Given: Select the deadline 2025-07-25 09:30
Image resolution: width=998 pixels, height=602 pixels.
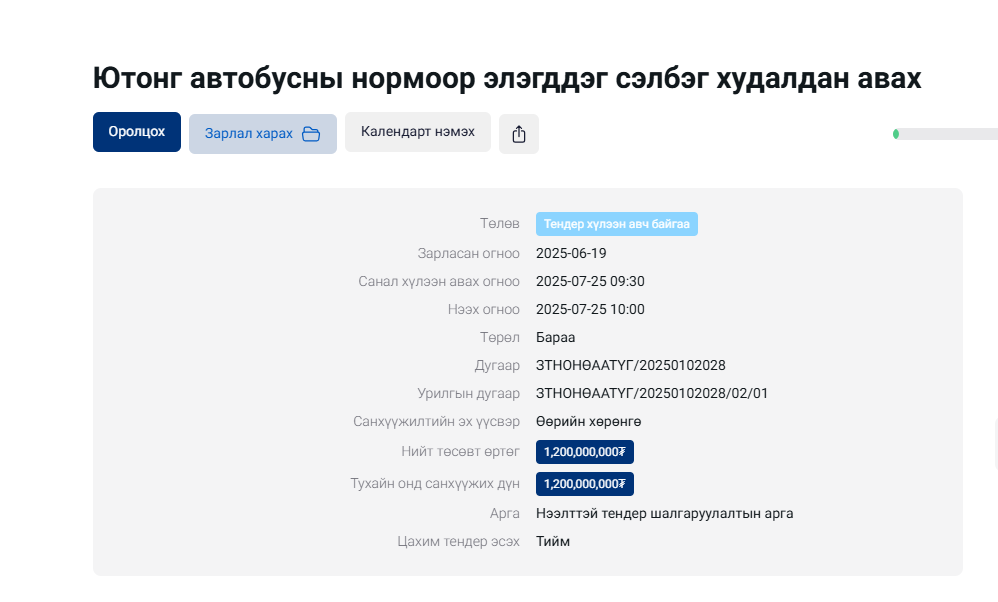Looking at the screenshot, I should tap(590, 281).
